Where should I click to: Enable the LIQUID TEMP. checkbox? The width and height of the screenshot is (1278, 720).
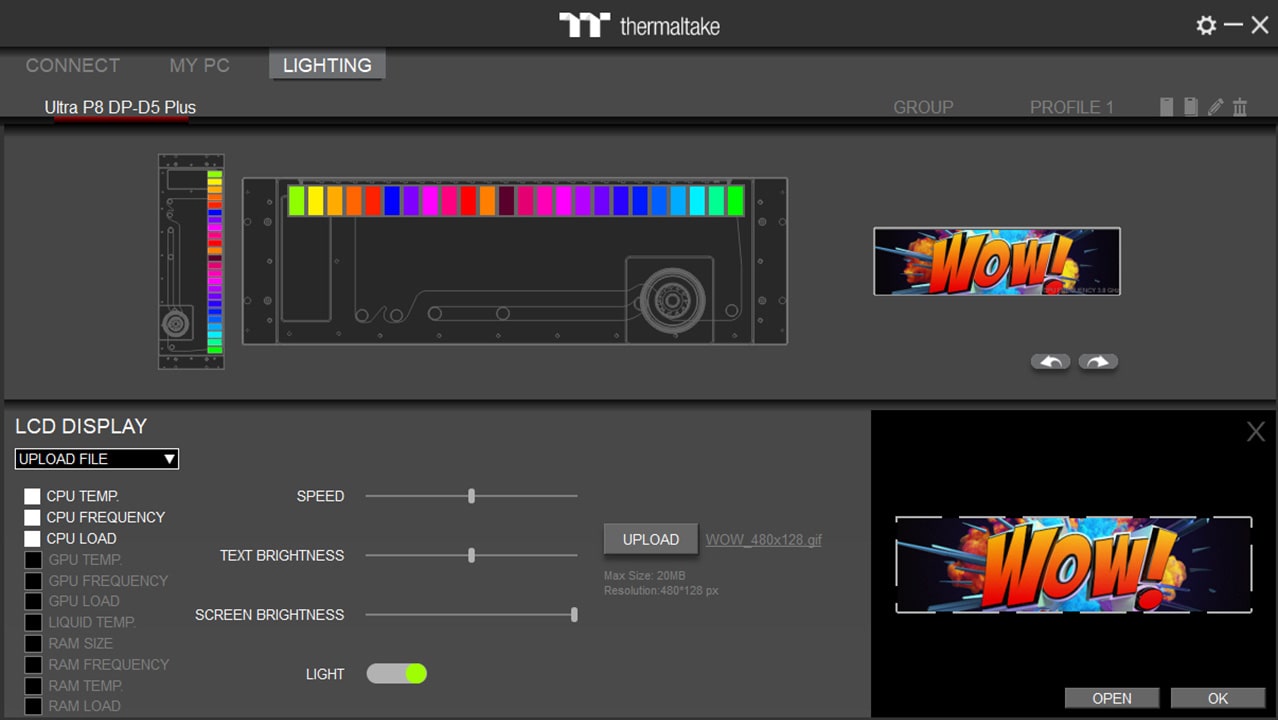[x=33, y=622]
